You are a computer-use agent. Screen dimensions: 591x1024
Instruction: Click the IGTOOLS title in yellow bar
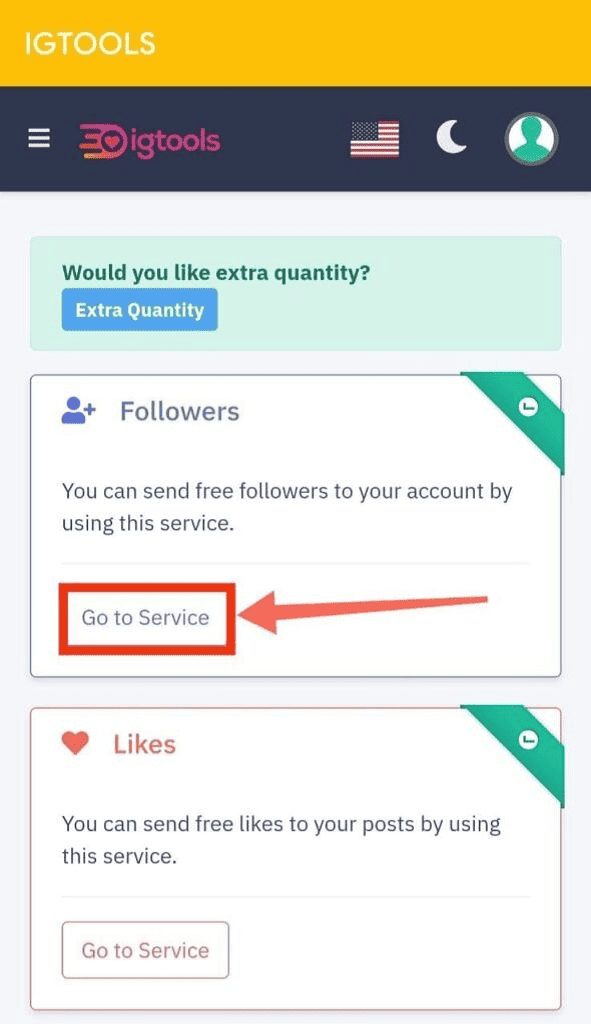[x=90, y=44]
